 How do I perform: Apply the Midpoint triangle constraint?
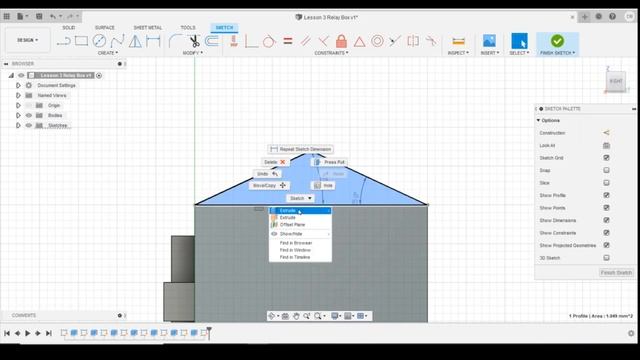[x=359, y=41]
